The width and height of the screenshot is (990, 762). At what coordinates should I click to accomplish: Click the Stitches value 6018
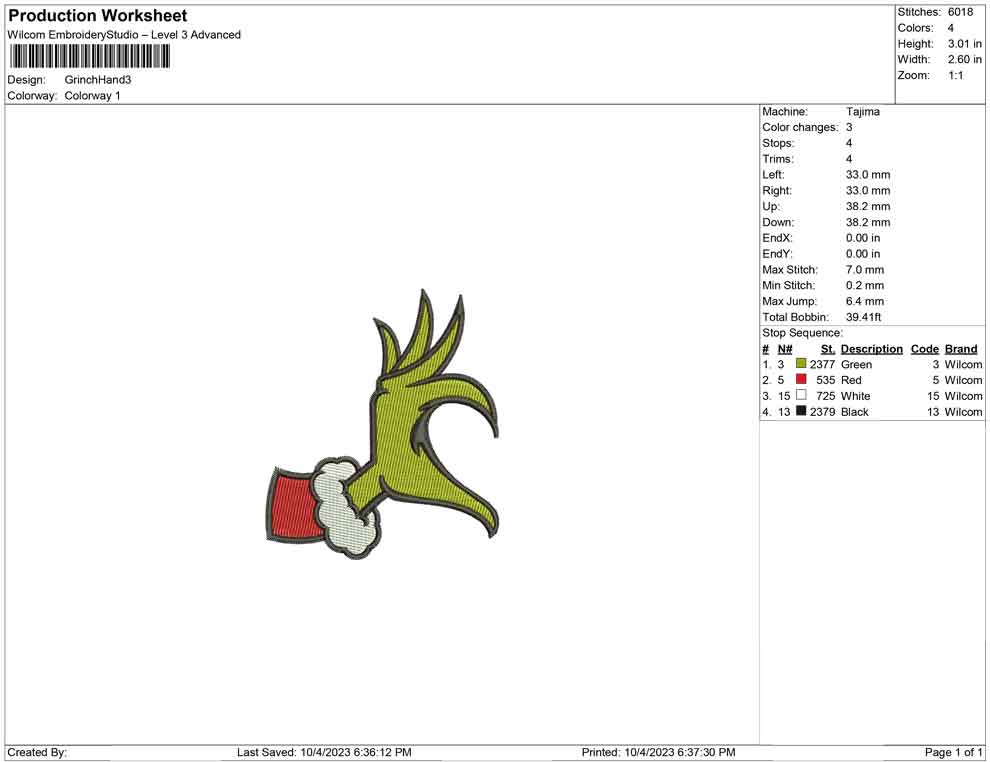tap(960, 12)
